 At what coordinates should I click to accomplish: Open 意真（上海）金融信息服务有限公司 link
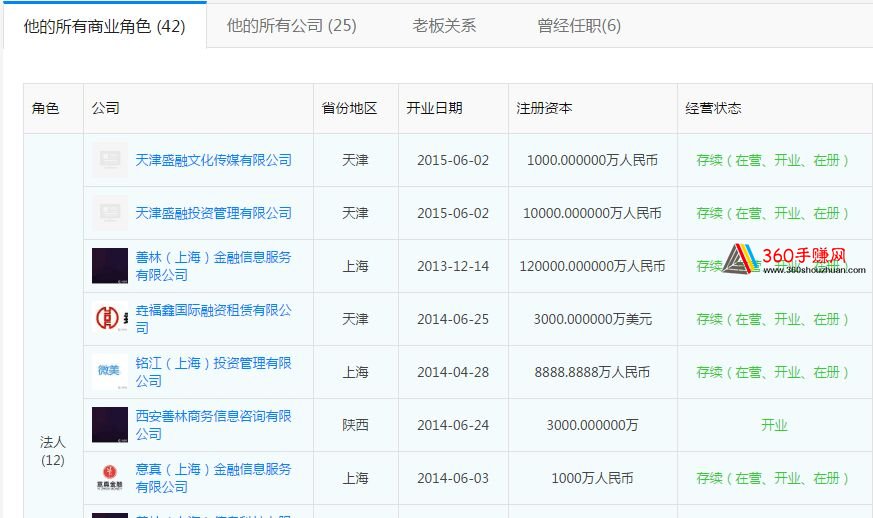click(214, 478)
